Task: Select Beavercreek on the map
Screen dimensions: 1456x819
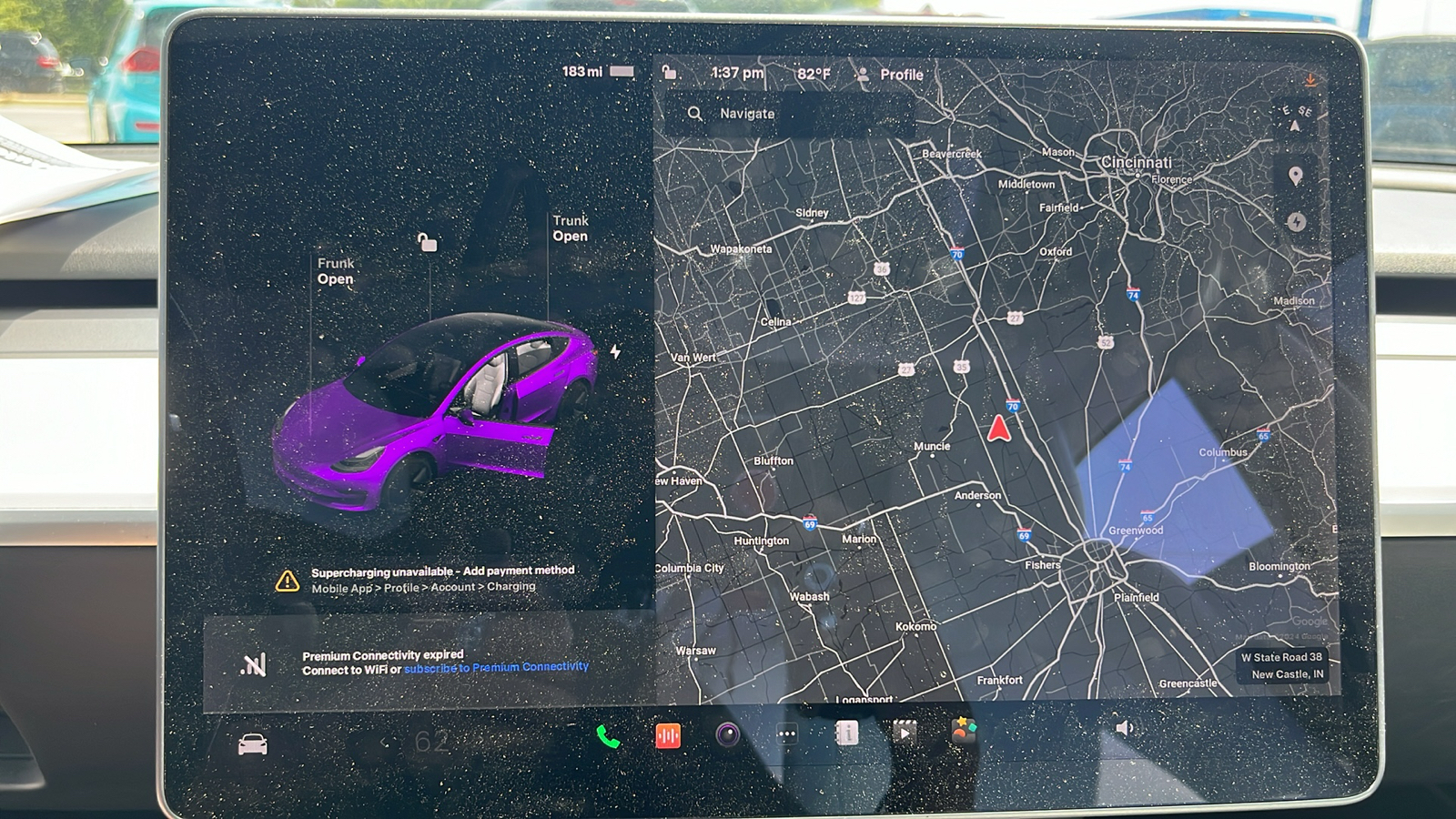Action: click(x=952, y=154)
